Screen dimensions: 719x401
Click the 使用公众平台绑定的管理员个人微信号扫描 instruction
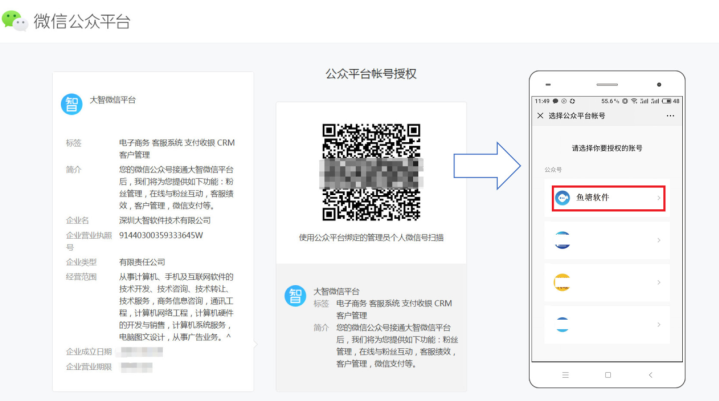tap(371, 237)
